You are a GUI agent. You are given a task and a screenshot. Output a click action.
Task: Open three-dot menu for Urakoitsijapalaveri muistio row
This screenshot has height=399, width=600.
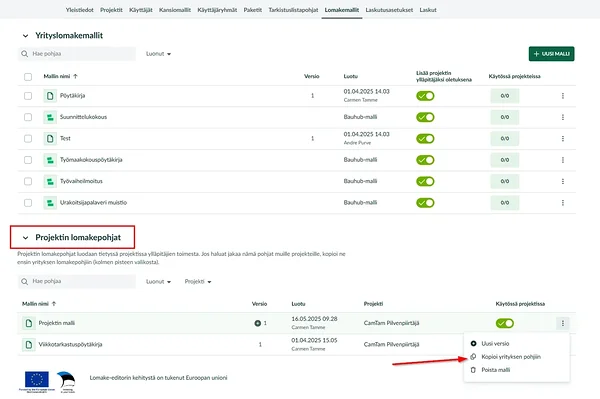coord(562,203)
